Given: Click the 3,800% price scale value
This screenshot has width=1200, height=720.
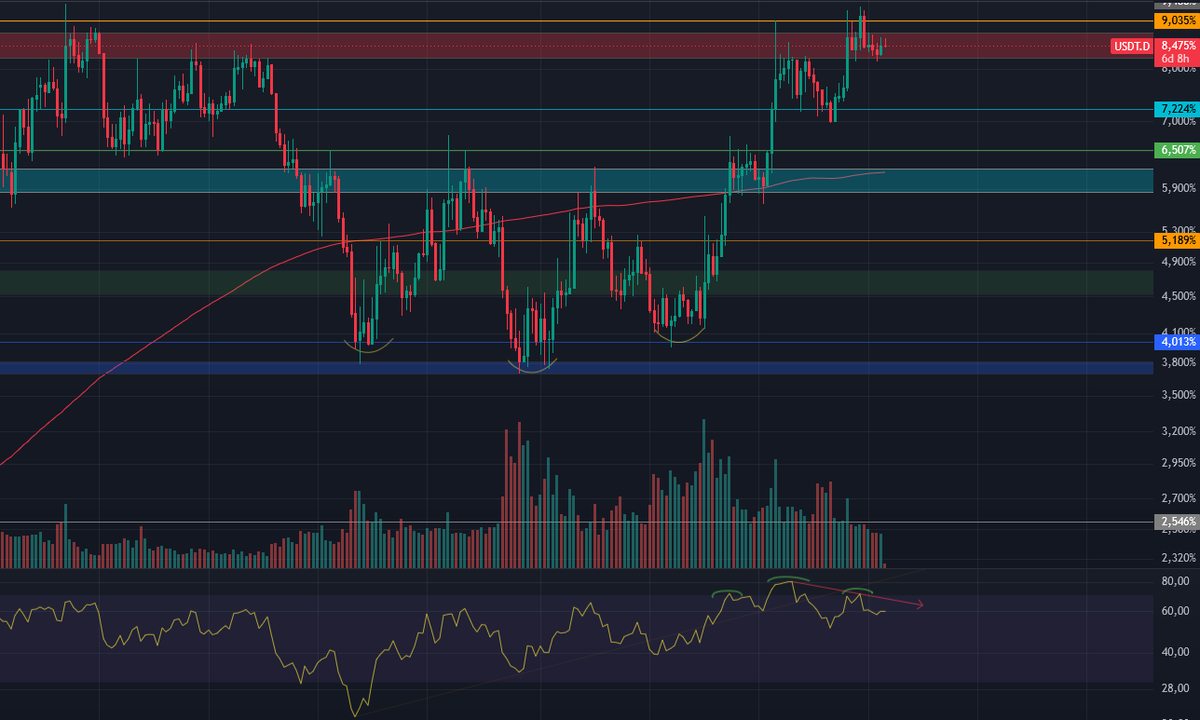Looking at the screenshot, I should pos(1178,361).
